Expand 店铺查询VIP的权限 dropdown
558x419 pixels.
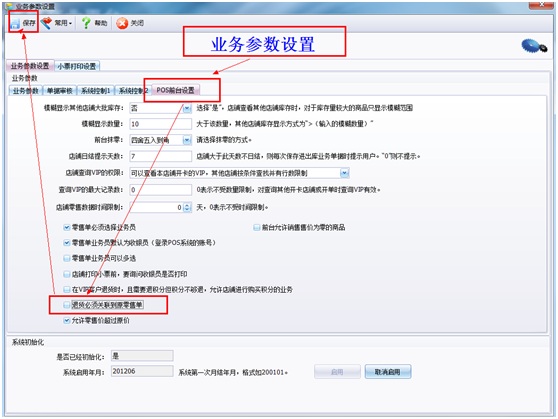point(344,173)
